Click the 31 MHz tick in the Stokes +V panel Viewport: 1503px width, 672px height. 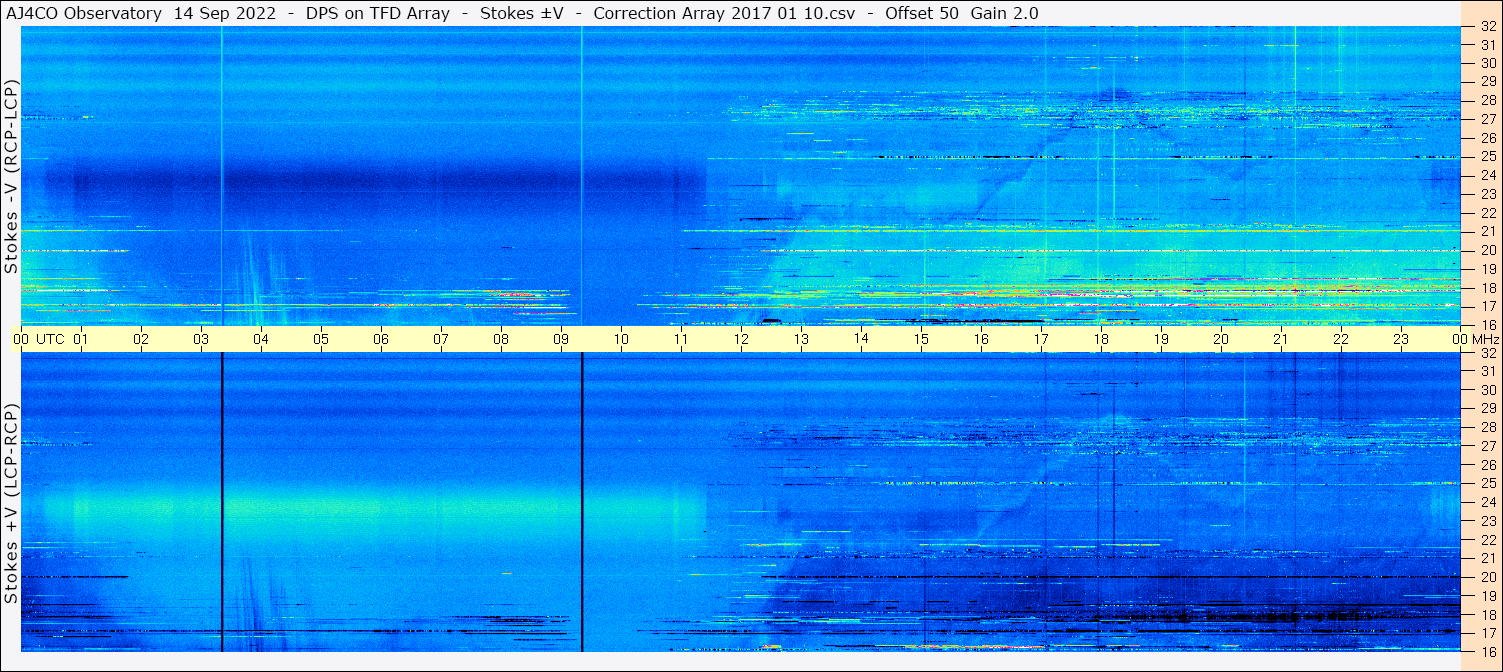pyautogui.click(x=1487, y=371)
